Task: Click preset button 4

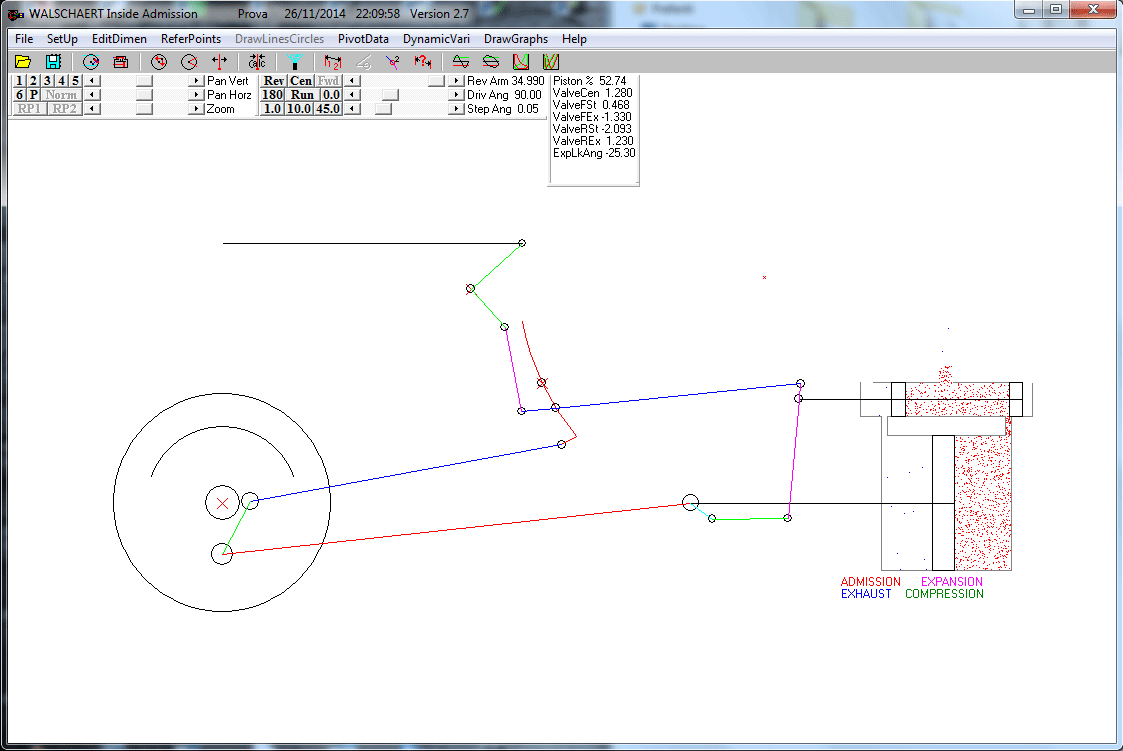Action: (61, 81)
